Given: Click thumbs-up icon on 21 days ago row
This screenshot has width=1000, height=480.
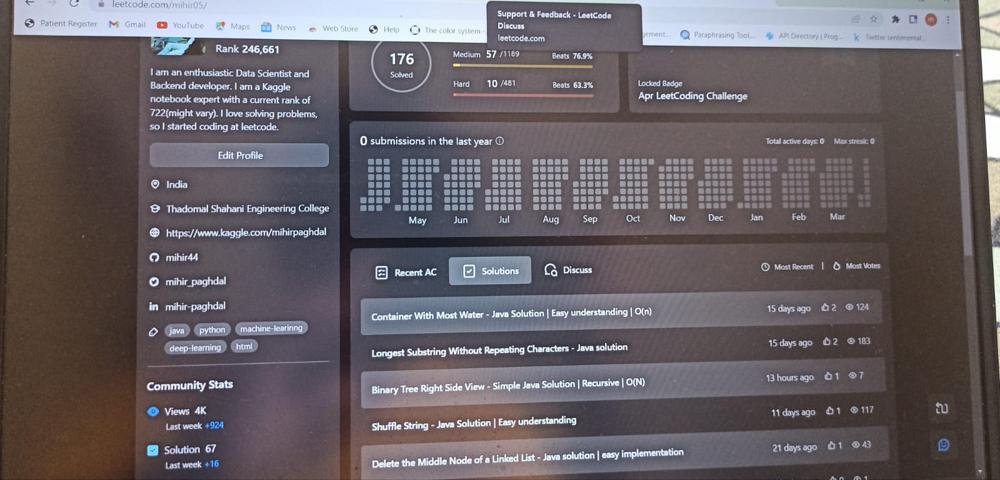Looking at the screenshot, I should click(x=832, y=446).
